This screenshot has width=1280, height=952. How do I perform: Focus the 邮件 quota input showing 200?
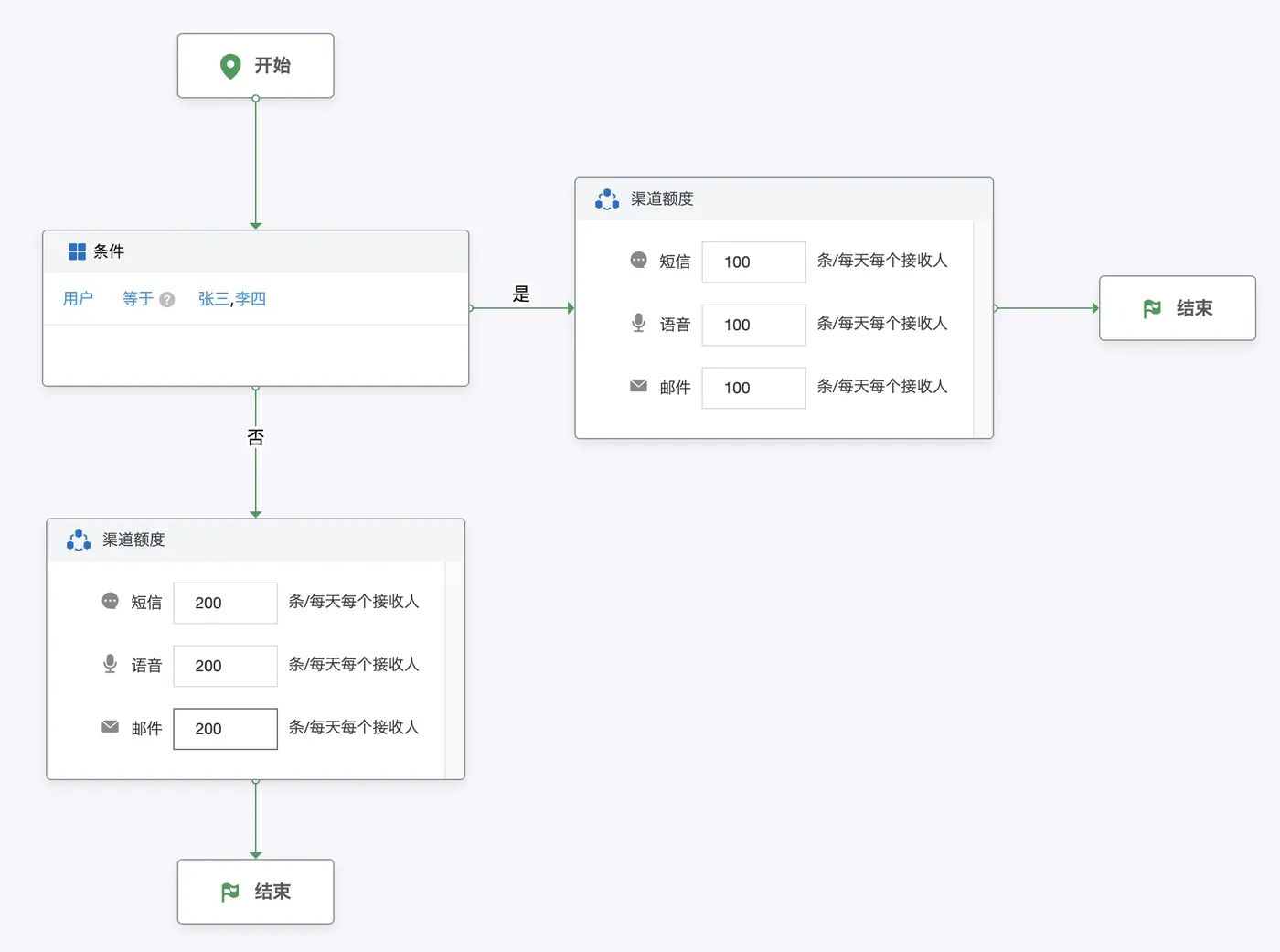click(226, 730)
